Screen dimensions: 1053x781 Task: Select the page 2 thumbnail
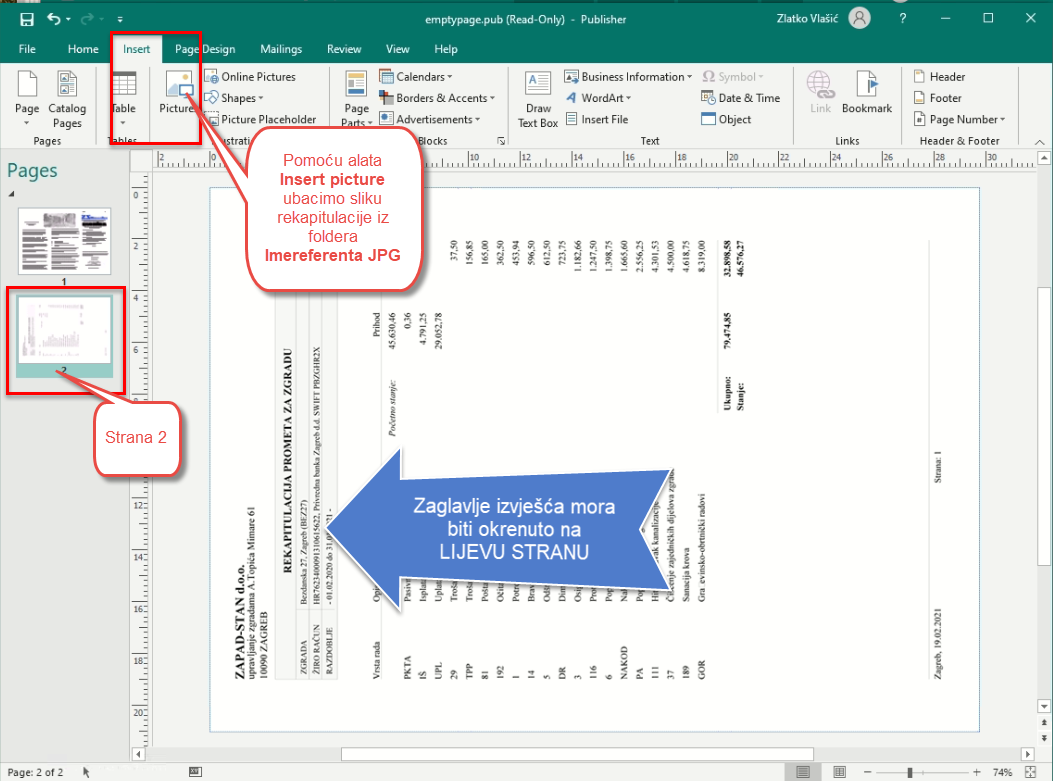64,329
